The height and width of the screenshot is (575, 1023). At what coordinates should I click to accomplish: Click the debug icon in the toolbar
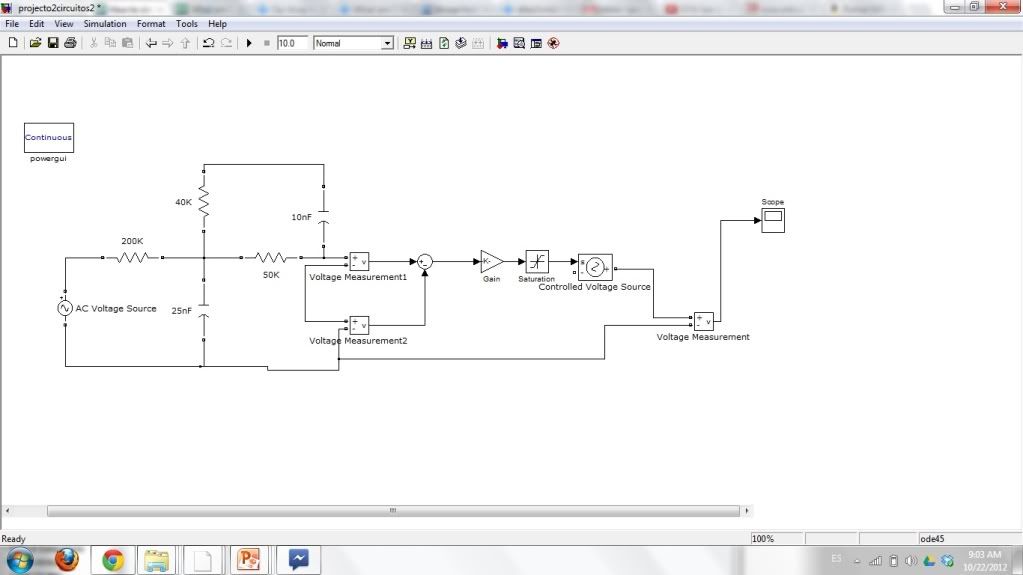click(553, 43)
